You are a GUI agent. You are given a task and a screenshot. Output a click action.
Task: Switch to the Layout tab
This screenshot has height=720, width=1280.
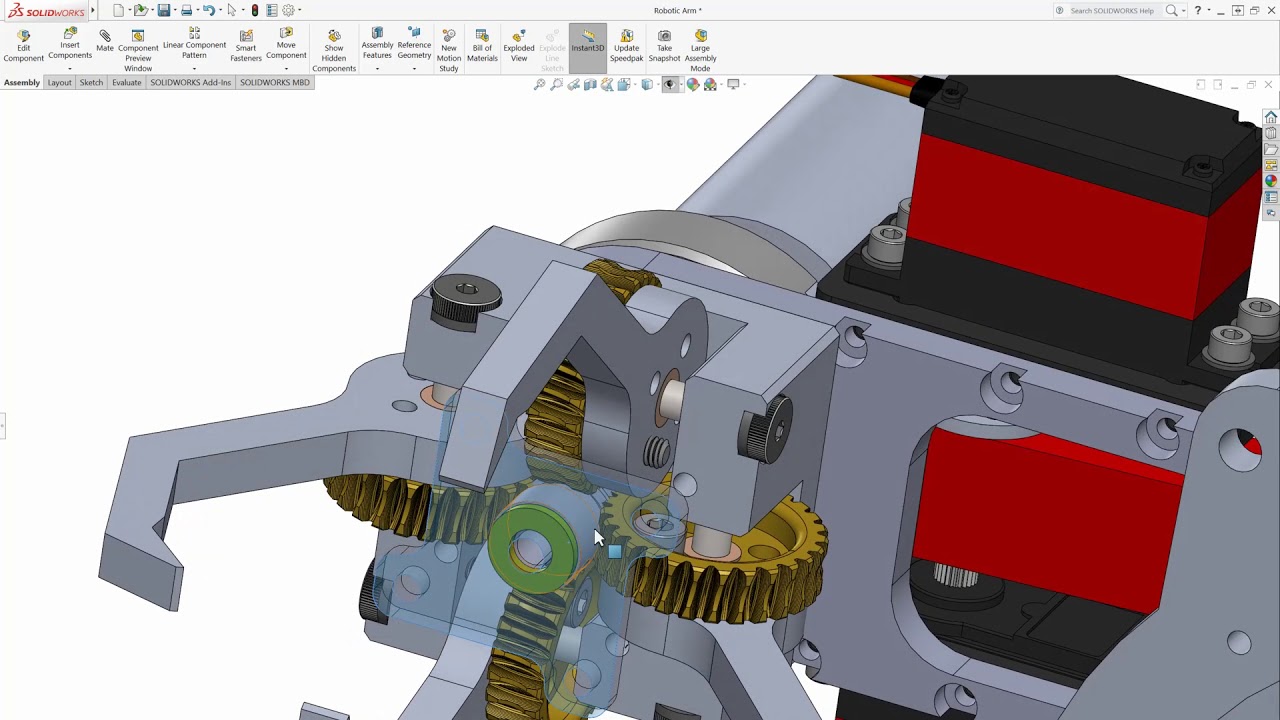(59, 82)
